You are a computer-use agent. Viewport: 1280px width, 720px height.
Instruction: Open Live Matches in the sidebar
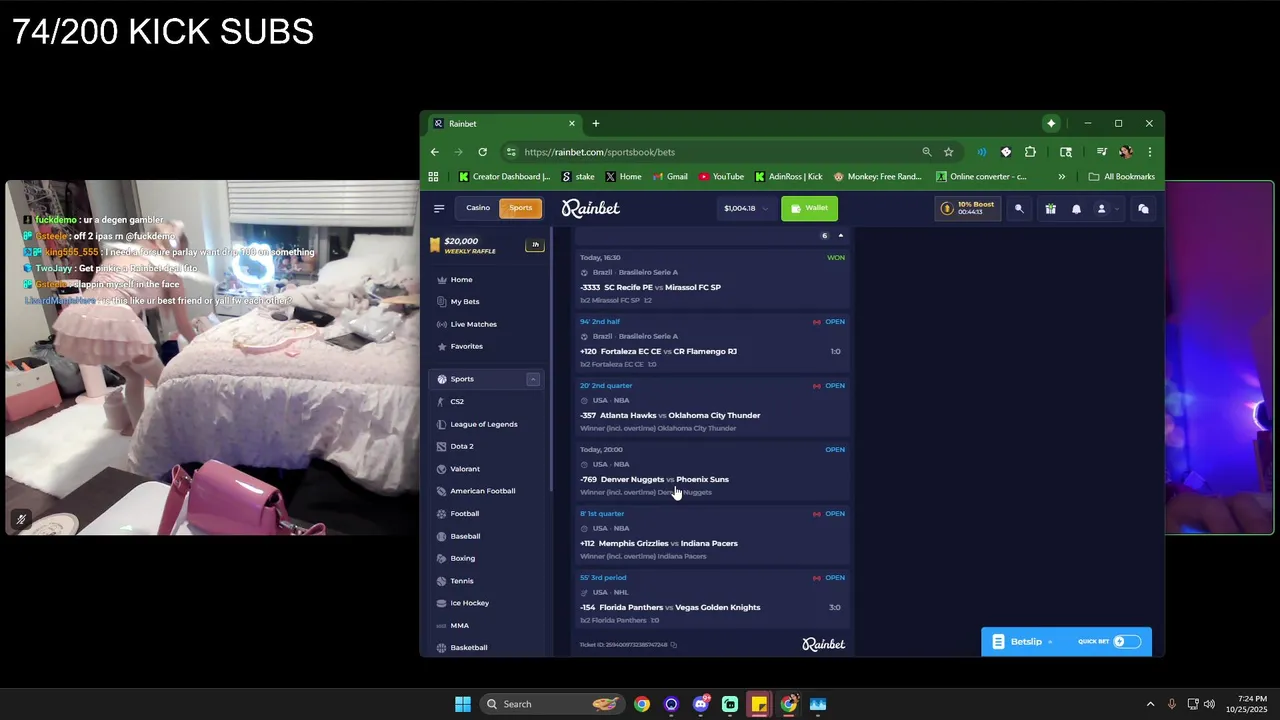pos(473,324)
